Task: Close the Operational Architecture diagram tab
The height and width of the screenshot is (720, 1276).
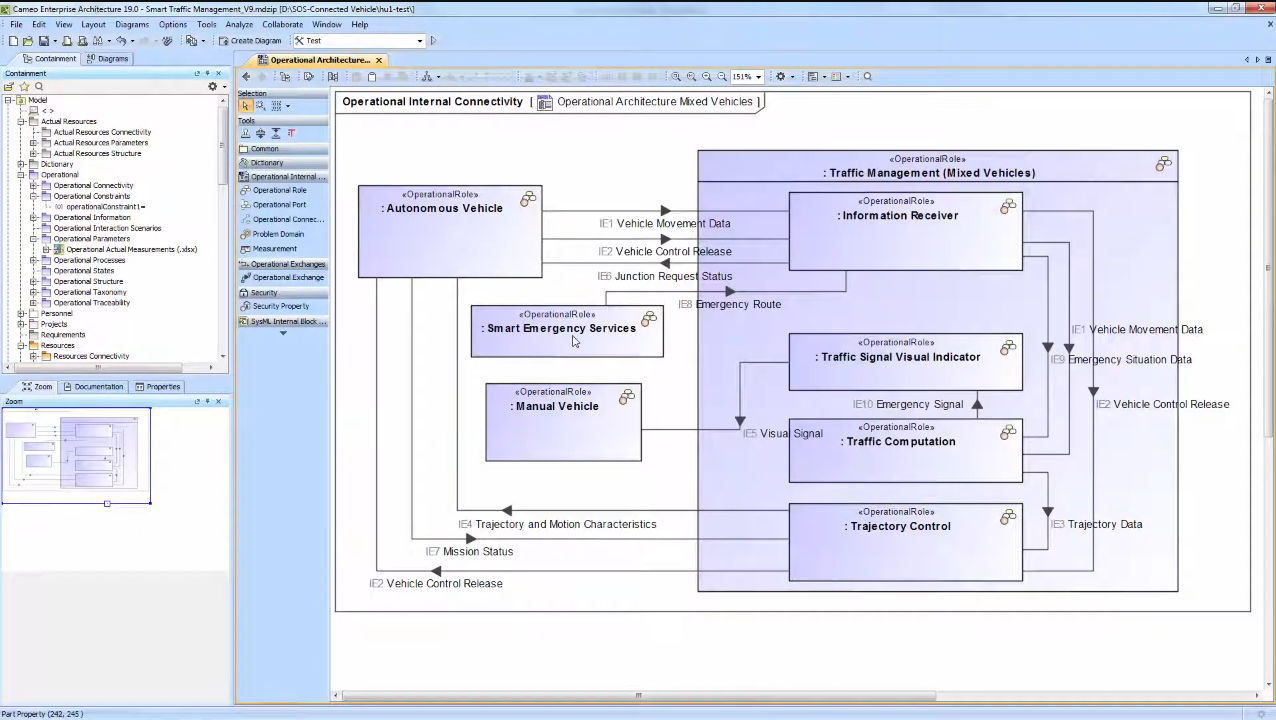Action: point(379,60)
